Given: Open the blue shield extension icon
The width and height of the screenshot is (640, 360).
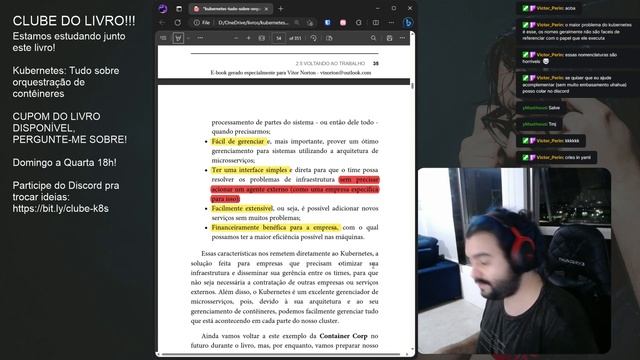Looking at the screenshot, I should tap(328, 23).
